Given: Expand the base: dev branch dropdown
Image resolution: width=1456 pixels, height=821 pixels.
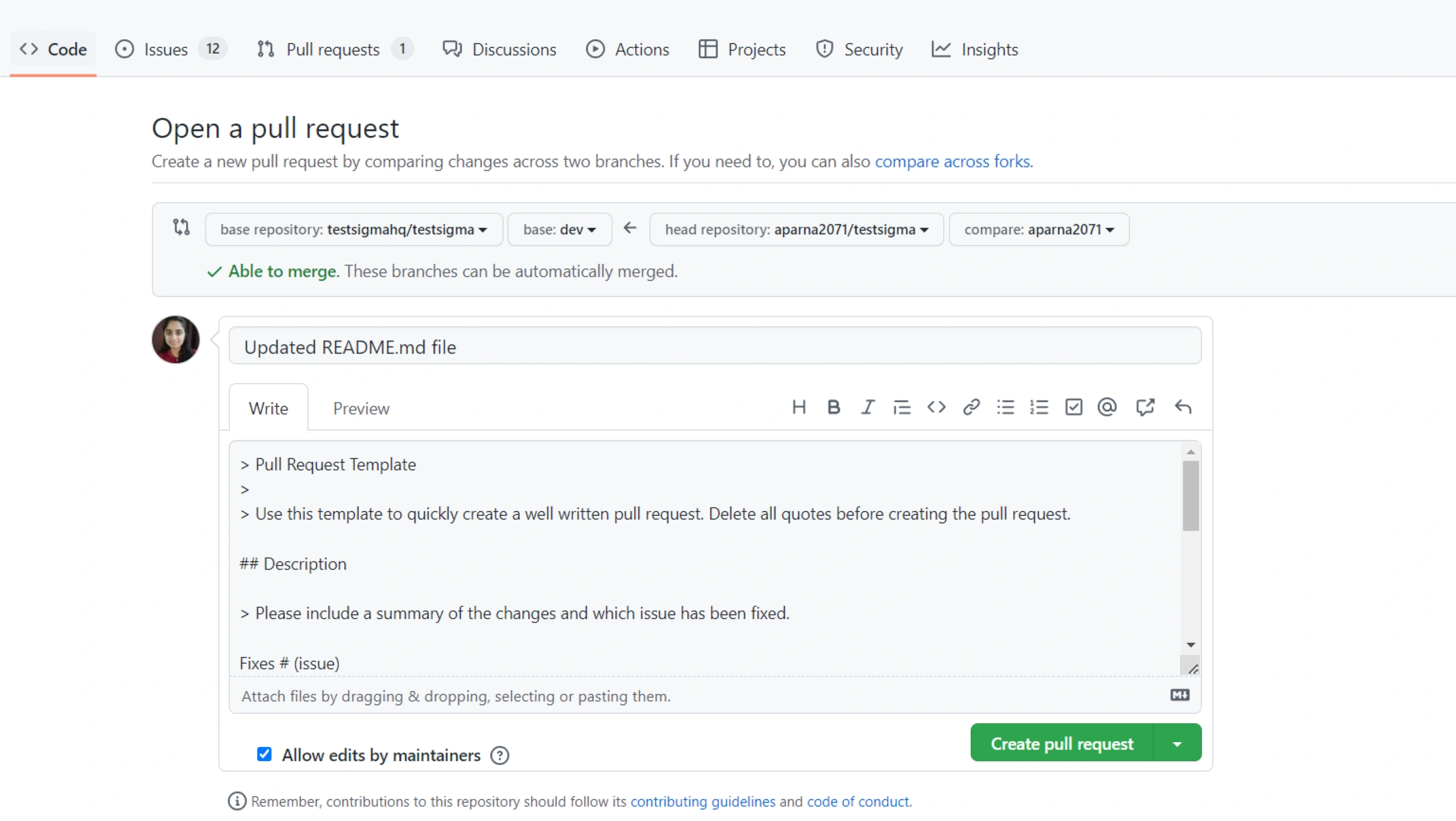Looking at the screenshot, I should tap(560, 229).
